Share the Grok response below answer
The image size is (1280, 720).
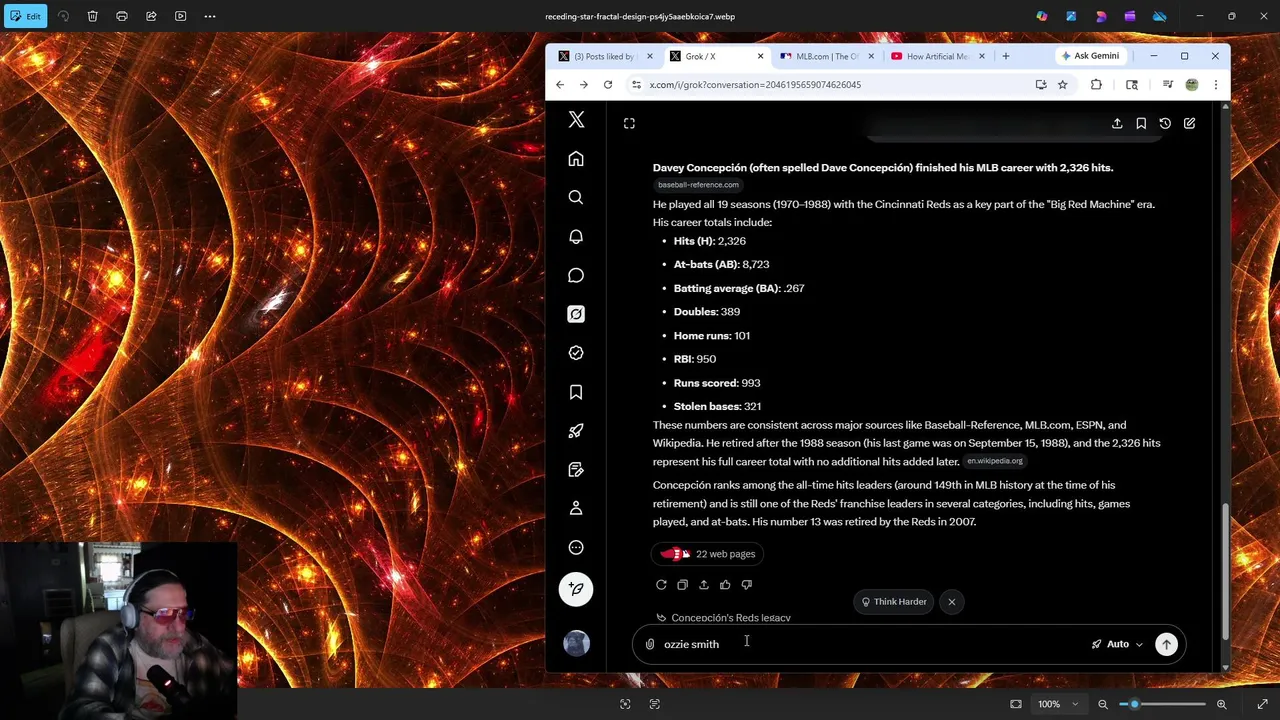click(704, 585)
